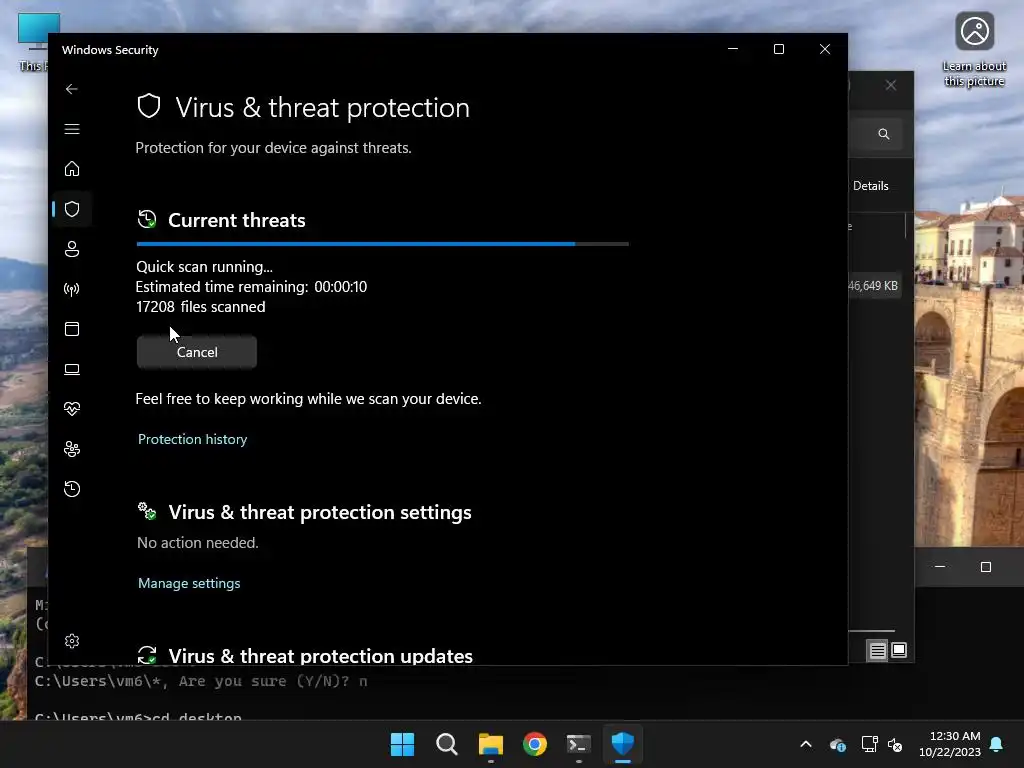Open the Windows Start menu
This screenshot has width=1024, height=768.
(x=402, y=744)
